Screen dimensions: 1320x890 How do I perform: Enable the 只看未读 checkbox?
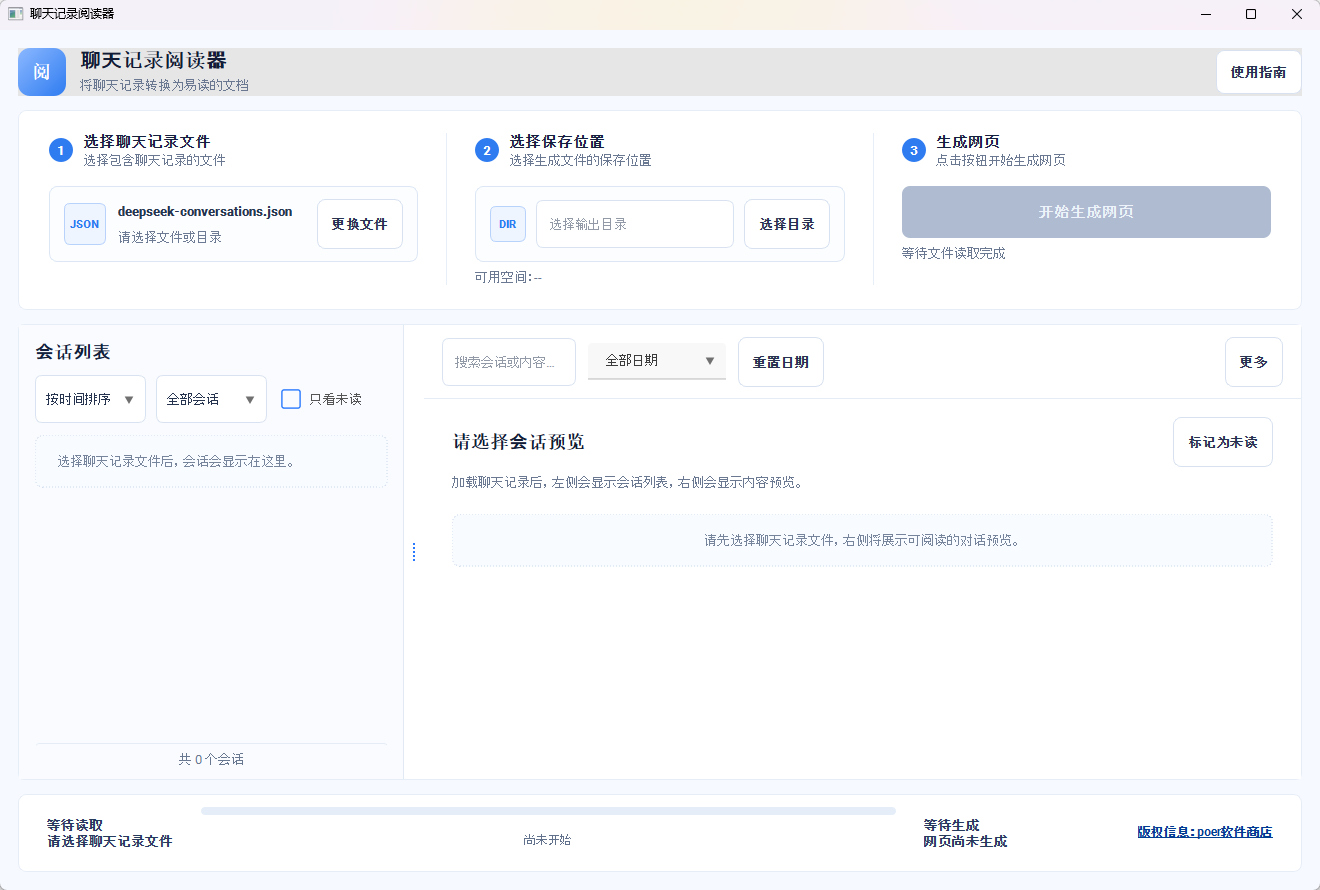coord(291,399)
